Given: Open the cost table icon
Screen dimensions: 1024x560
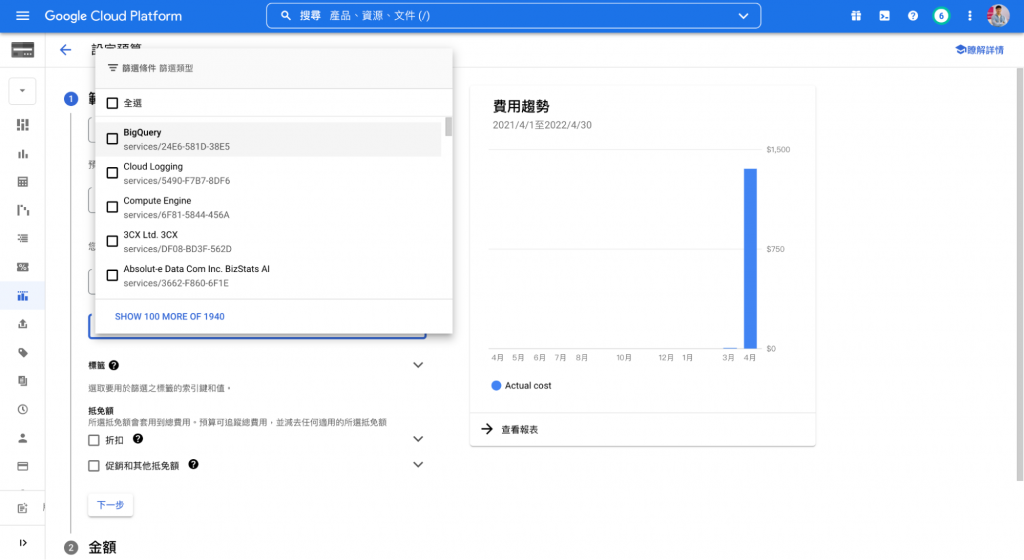Looking at the screenshot, I should point(23,181).
